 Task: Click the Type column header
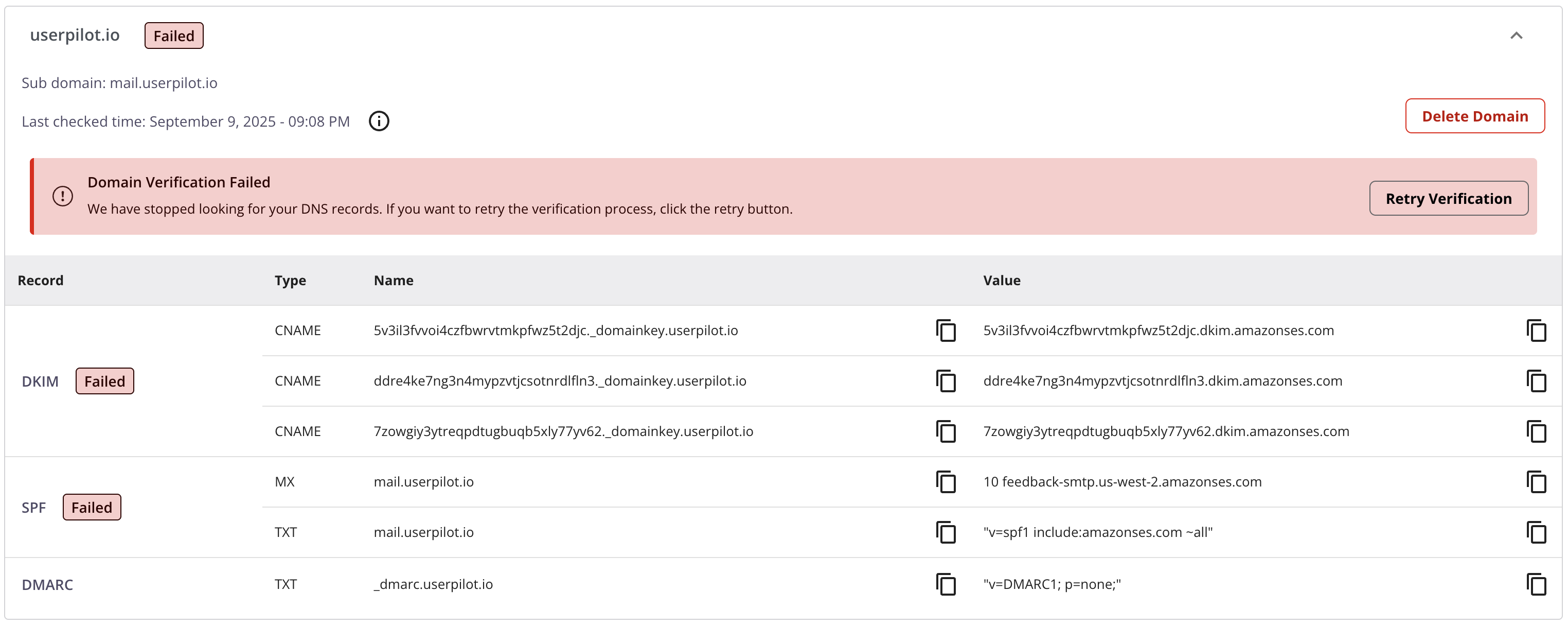(290, 280)
